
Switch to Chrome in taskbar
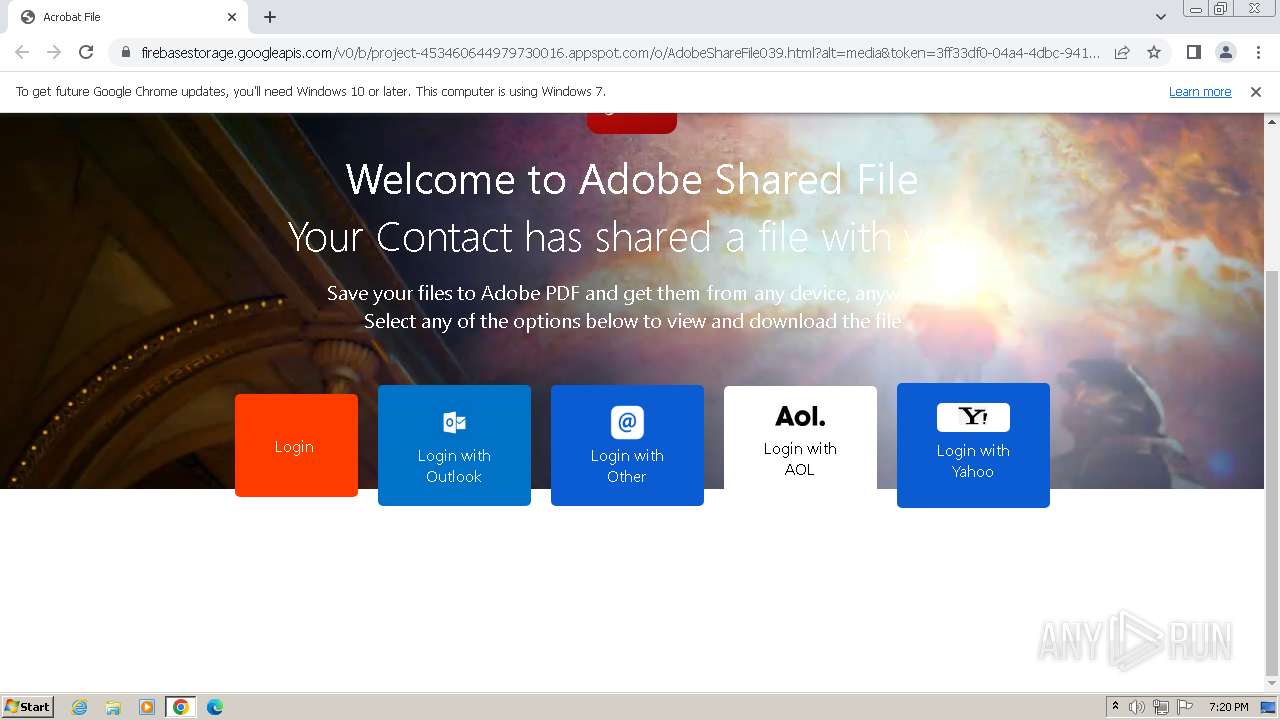point(181,707)
